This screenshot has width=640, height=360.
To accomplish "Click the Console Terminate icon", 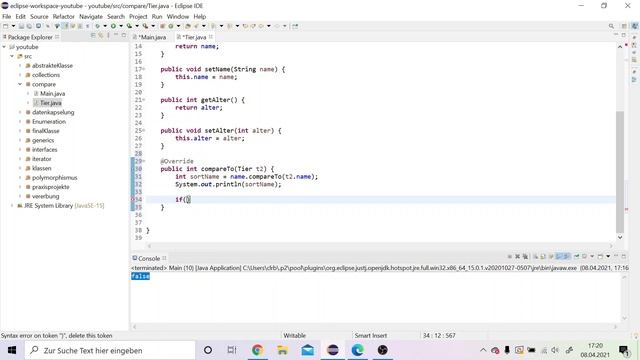I will 509,256.
